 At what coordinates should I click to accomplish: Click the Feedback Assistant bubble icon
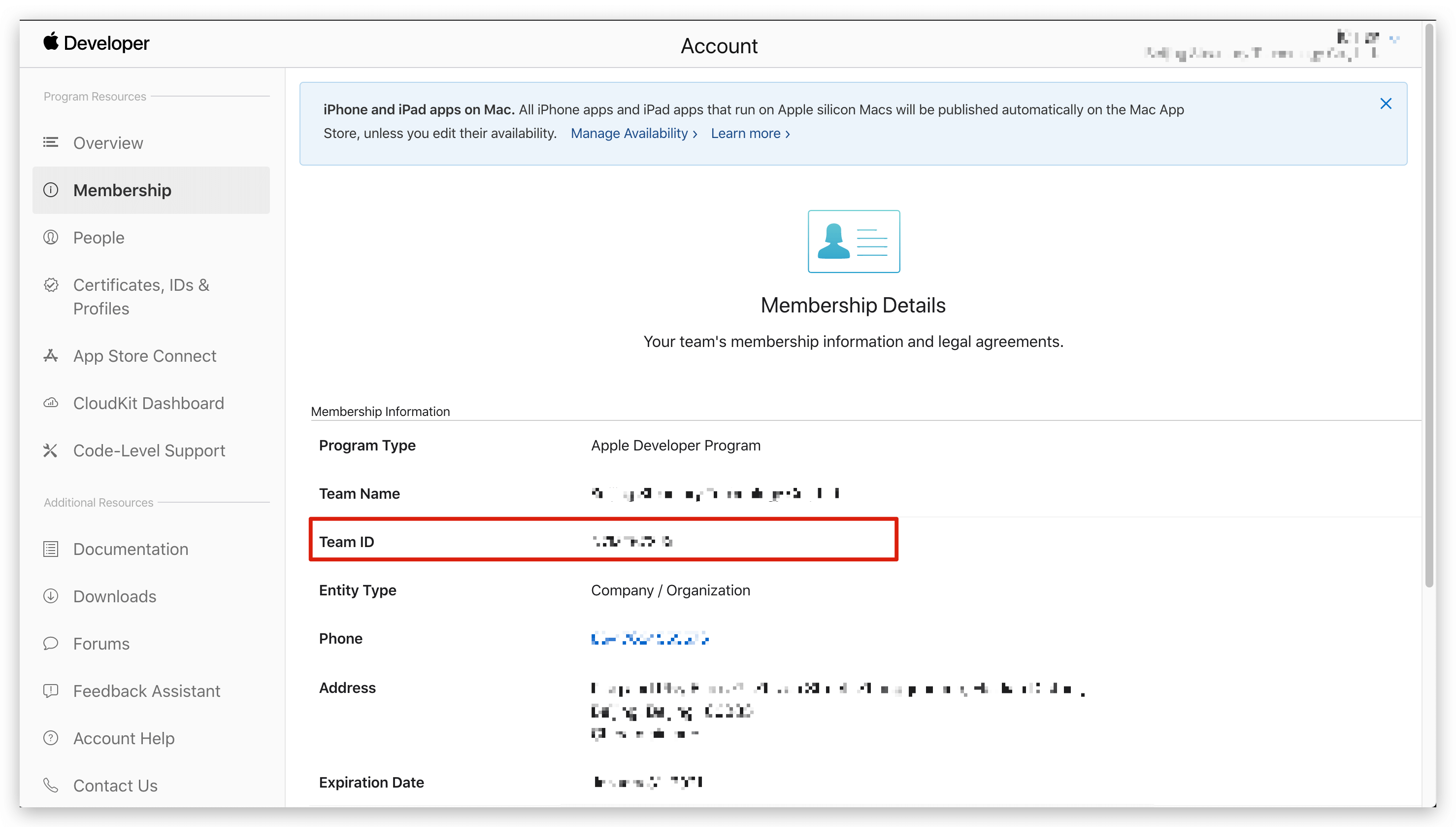[51, 690]
